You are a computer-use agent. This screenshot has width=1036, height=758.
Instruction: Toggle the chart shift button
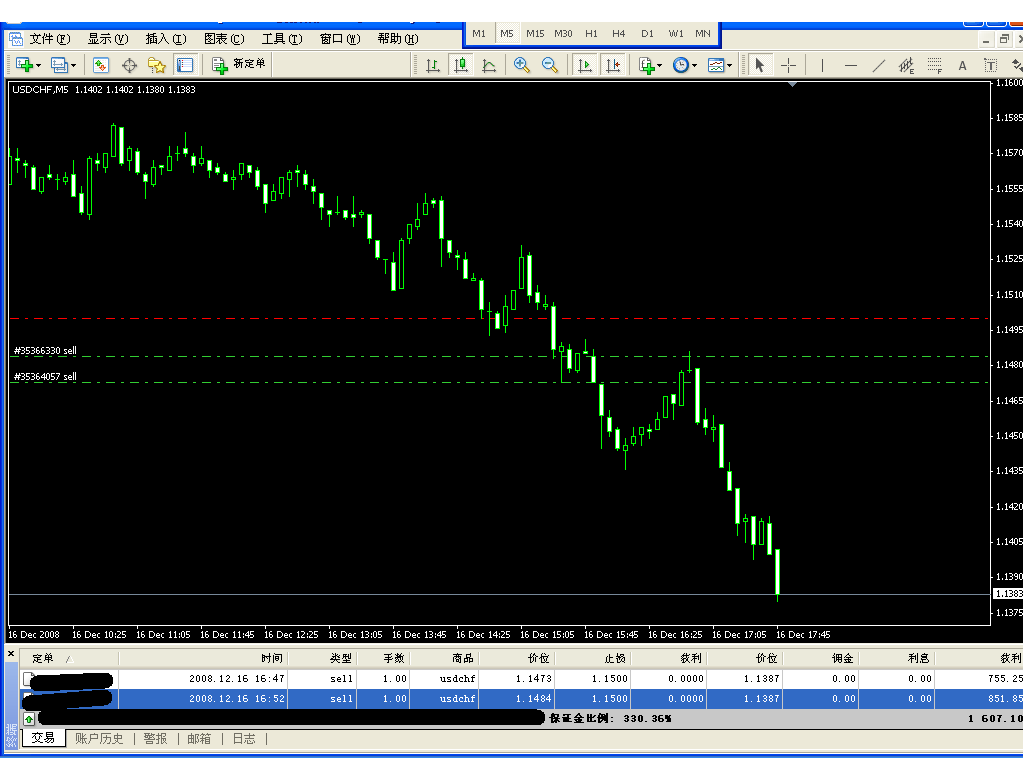tap(613, 65)
